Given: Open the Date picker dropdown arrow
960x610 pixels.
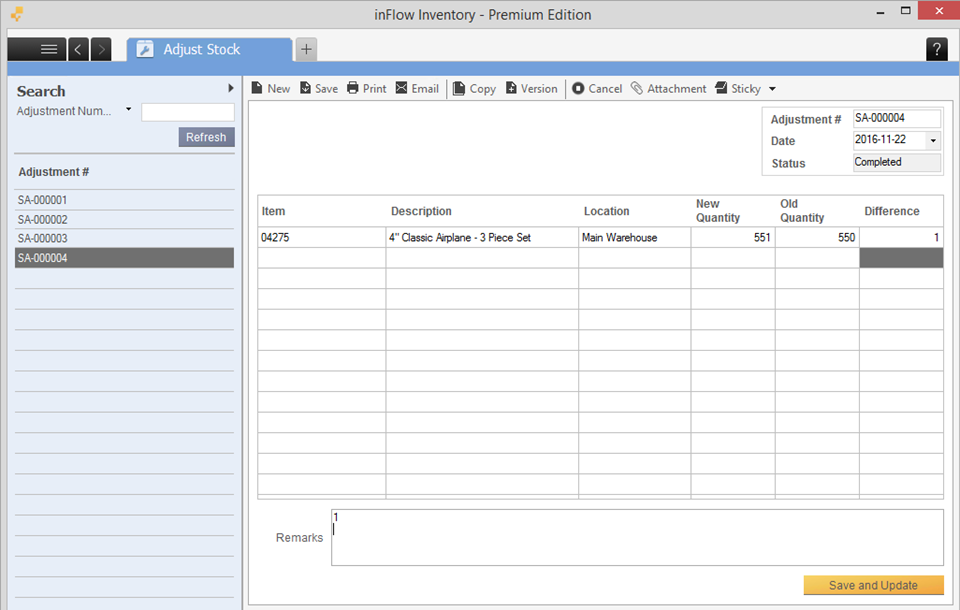Looking at the screenshot, I should pos(933,140).
